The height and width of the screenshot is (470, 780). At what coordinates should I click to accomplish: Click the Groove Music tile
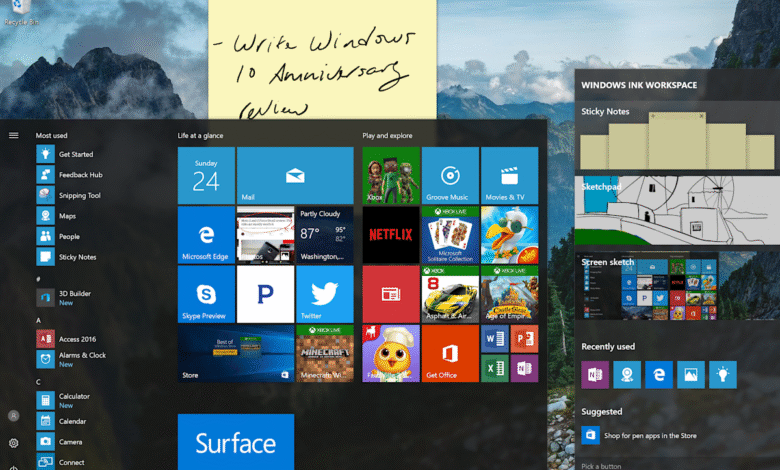(x=450, y=175)
